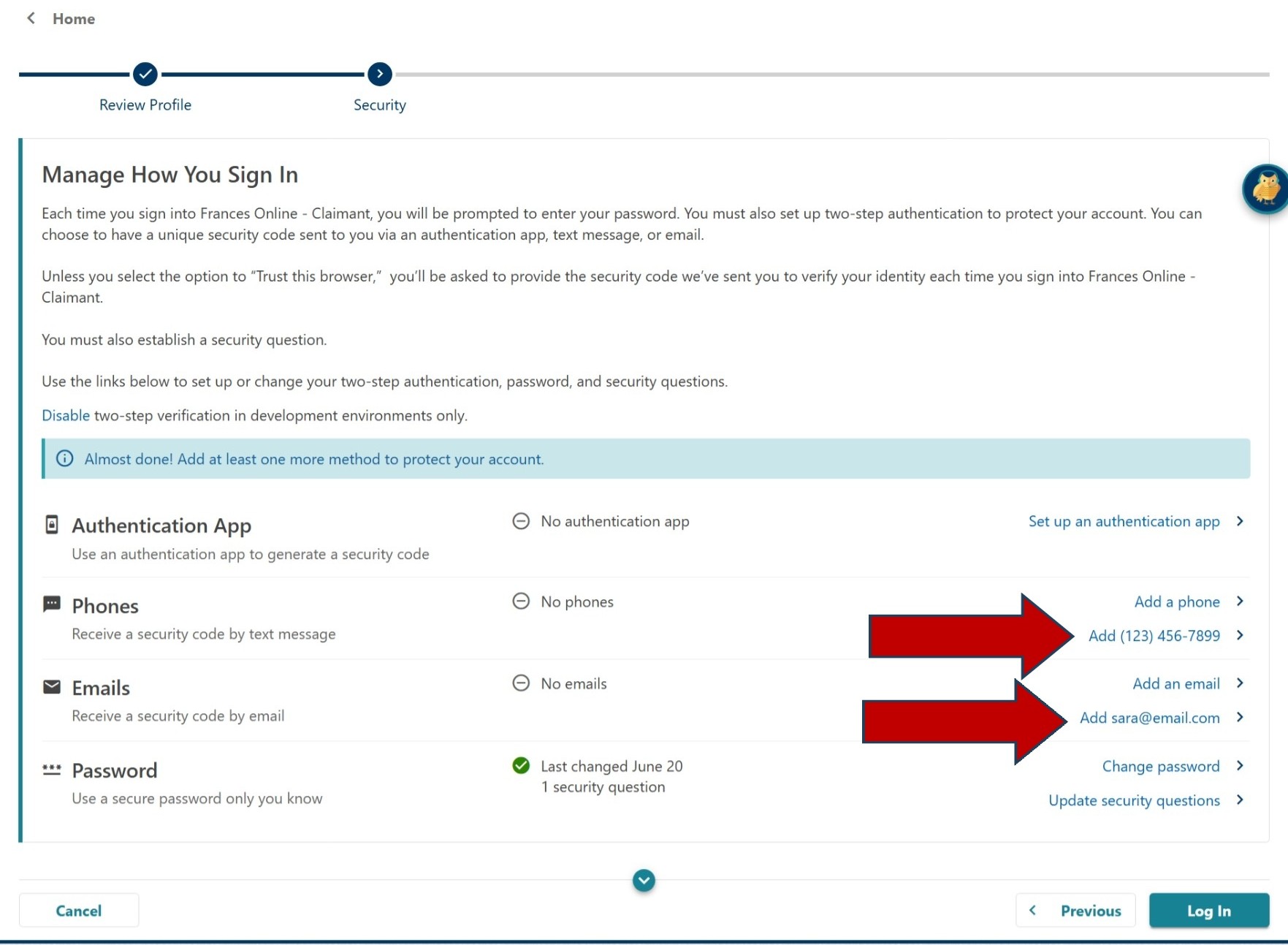Open the Disable two-step verification link
Screen dimensions: 1288x945
[x=65, y=414]
